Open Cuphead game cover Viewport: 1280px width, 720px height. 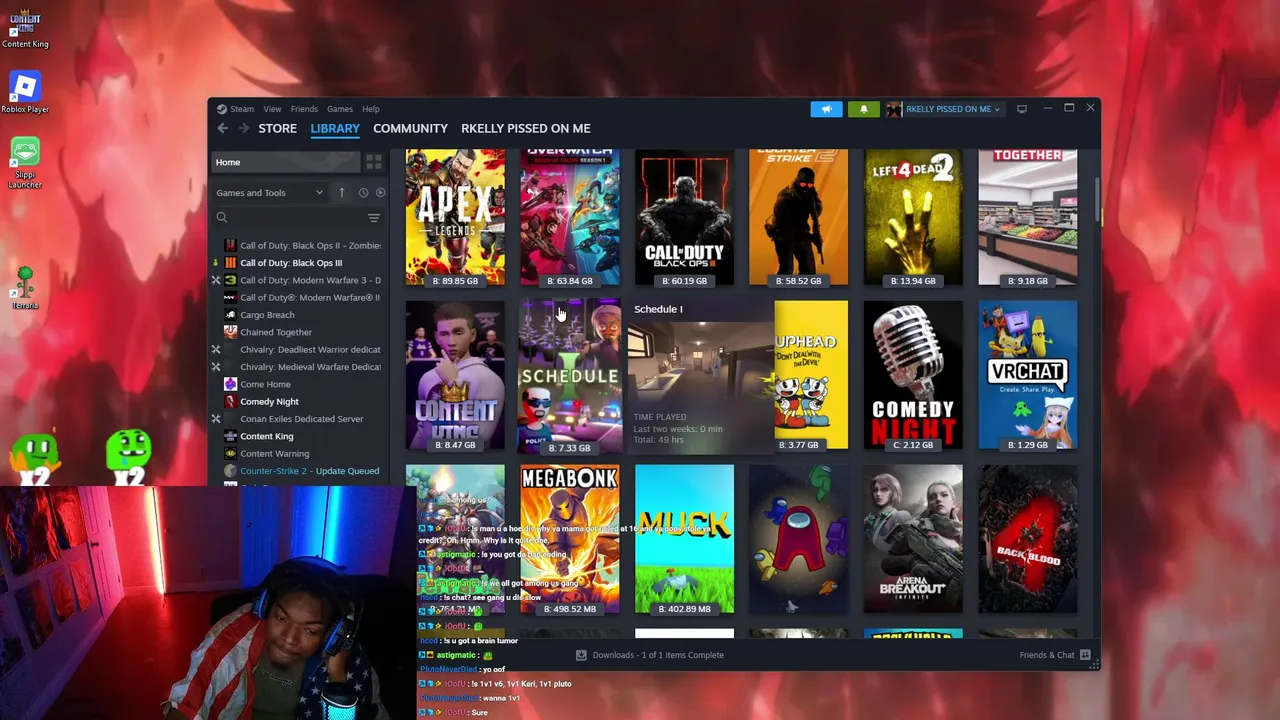(811, 375)
